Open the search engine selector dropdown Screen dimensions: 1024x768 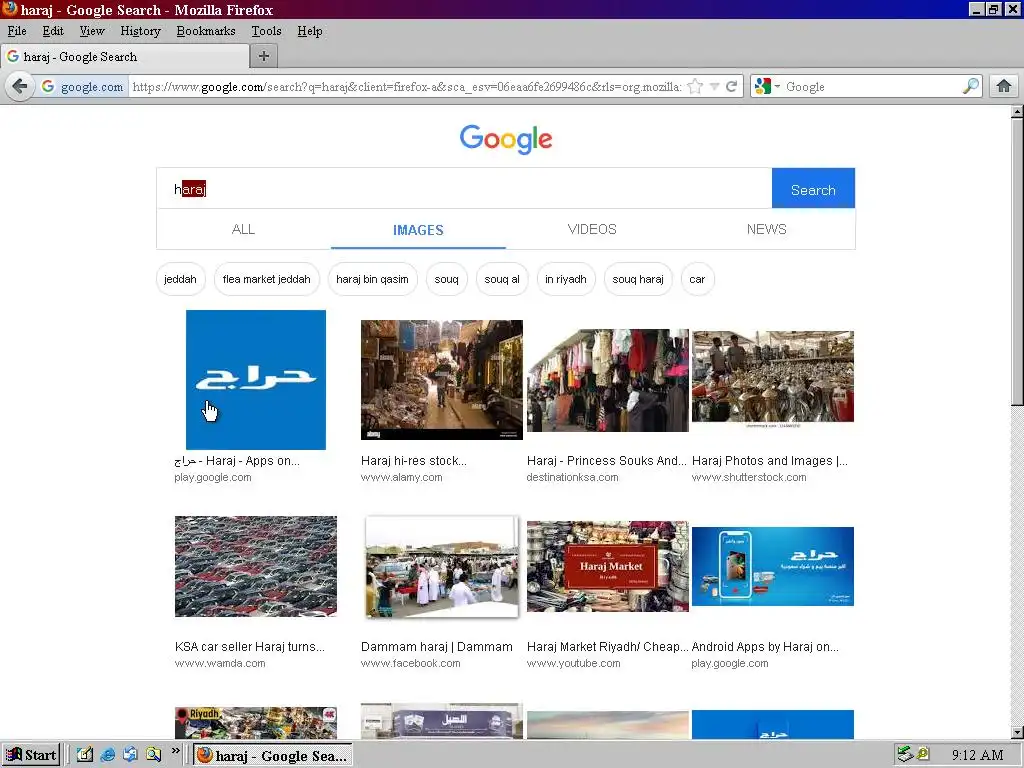tap(767, 86)
